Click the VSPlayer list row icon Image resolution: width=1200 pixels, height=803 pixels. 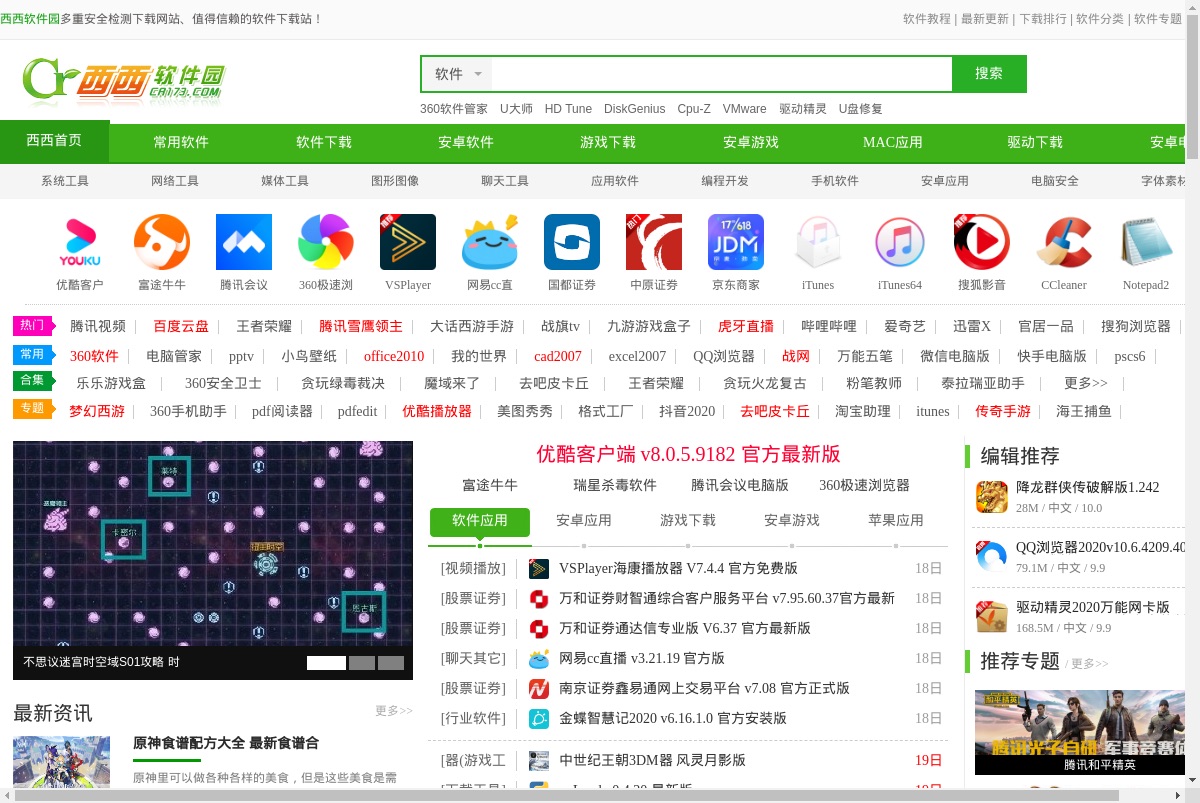539,569
